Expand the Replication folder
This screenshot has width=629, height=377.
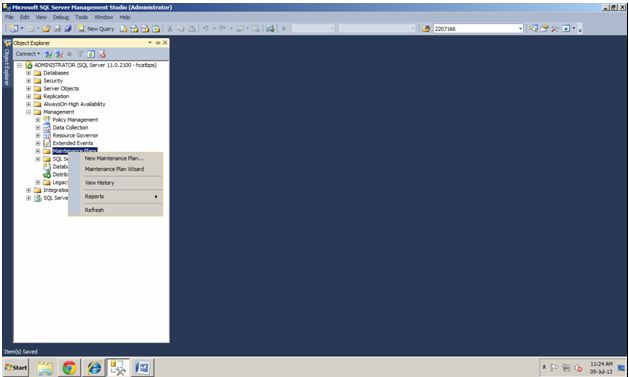28,96
